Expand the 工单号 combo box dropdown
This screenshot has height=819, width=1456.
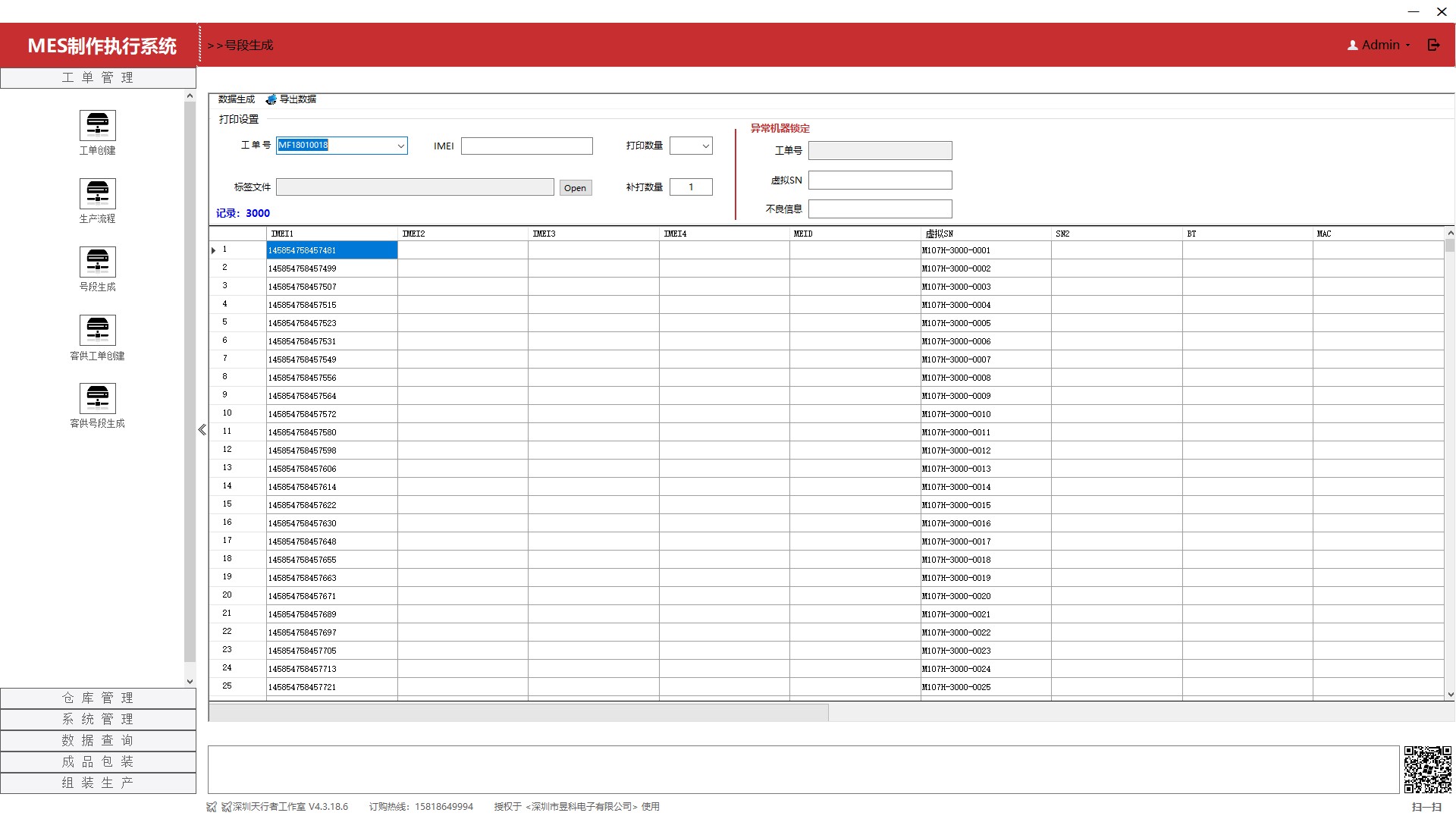tap(400, 146)
